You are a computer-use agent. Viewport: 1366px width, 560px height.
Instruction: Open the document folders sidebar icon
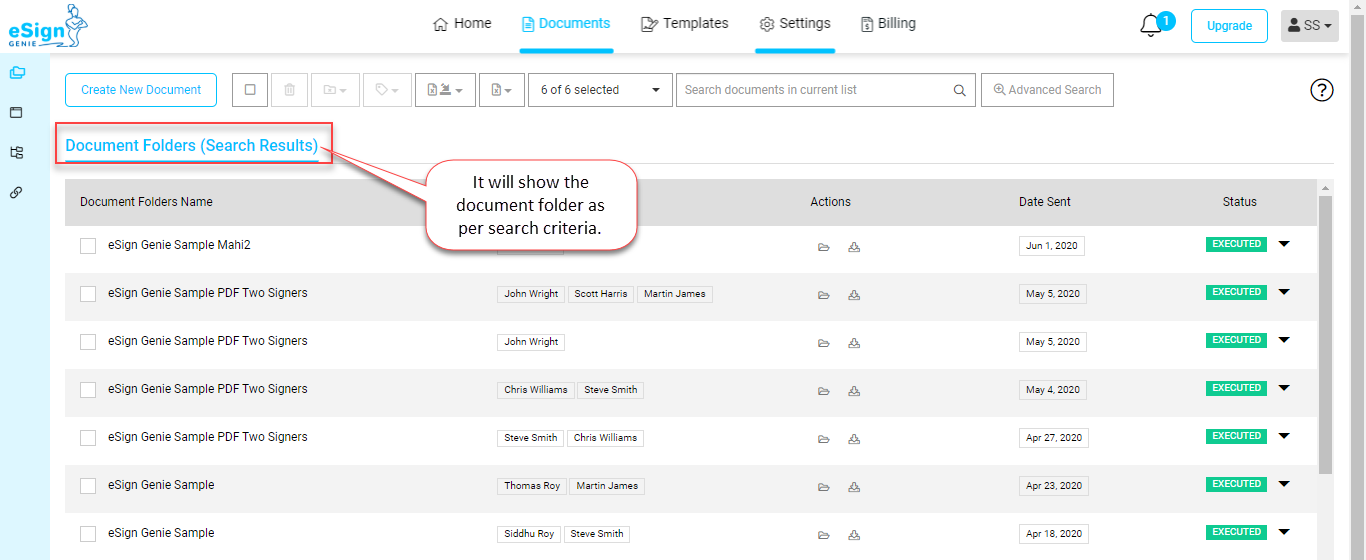(x=16, y=72)
